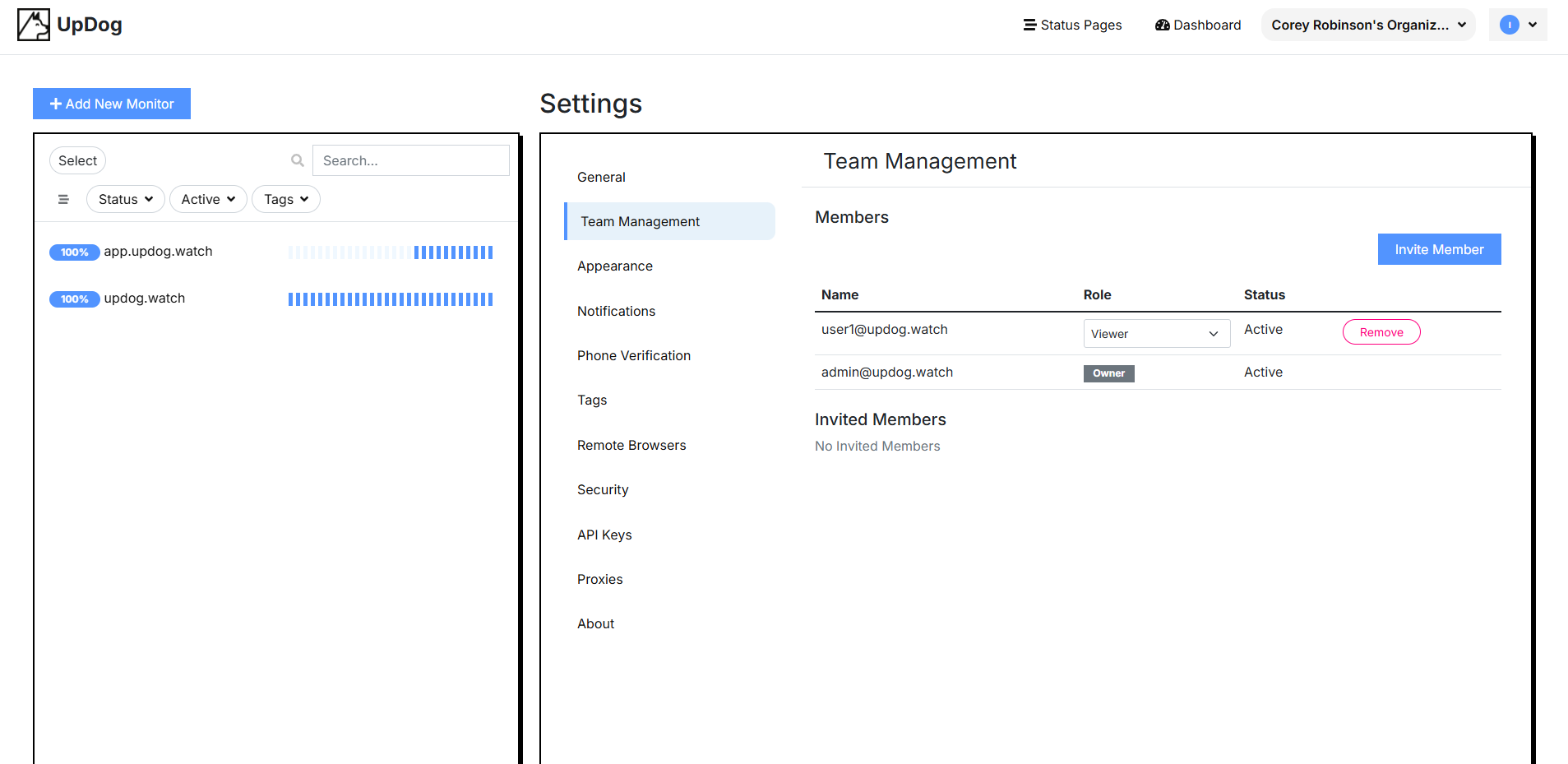The width and height of the screenshot is (1568, 764).
Task: Switch to the Appearance settings section
Action: 615,266
